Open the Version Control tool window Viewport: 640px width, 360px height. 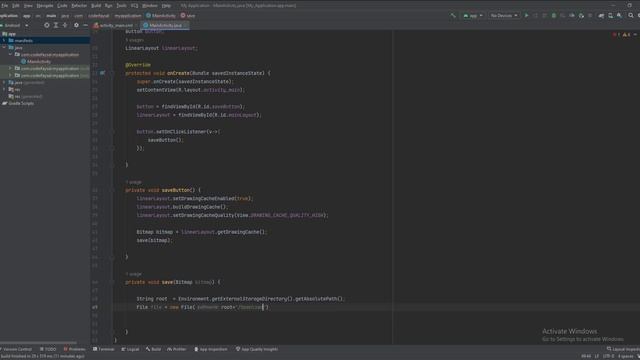tap(16, 349)
